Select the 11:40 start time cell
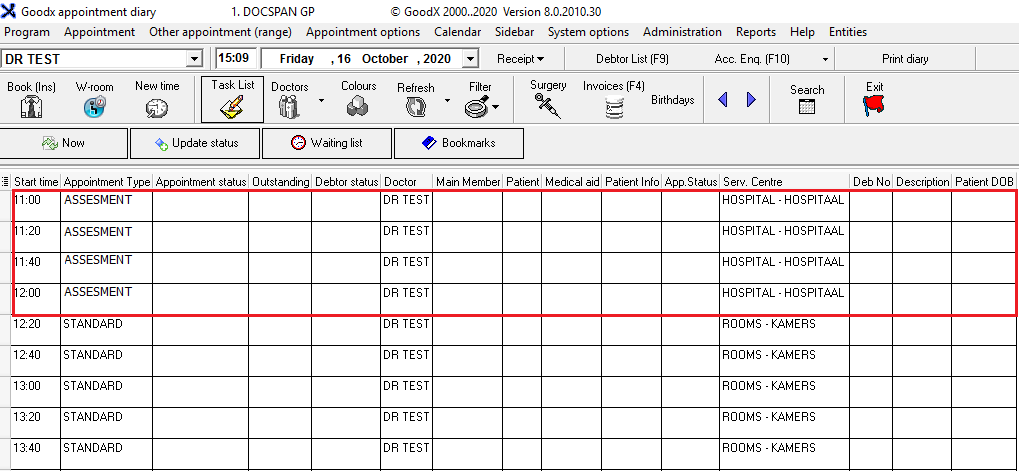Viewport: 1019px width, 471px height. (36, 268)
